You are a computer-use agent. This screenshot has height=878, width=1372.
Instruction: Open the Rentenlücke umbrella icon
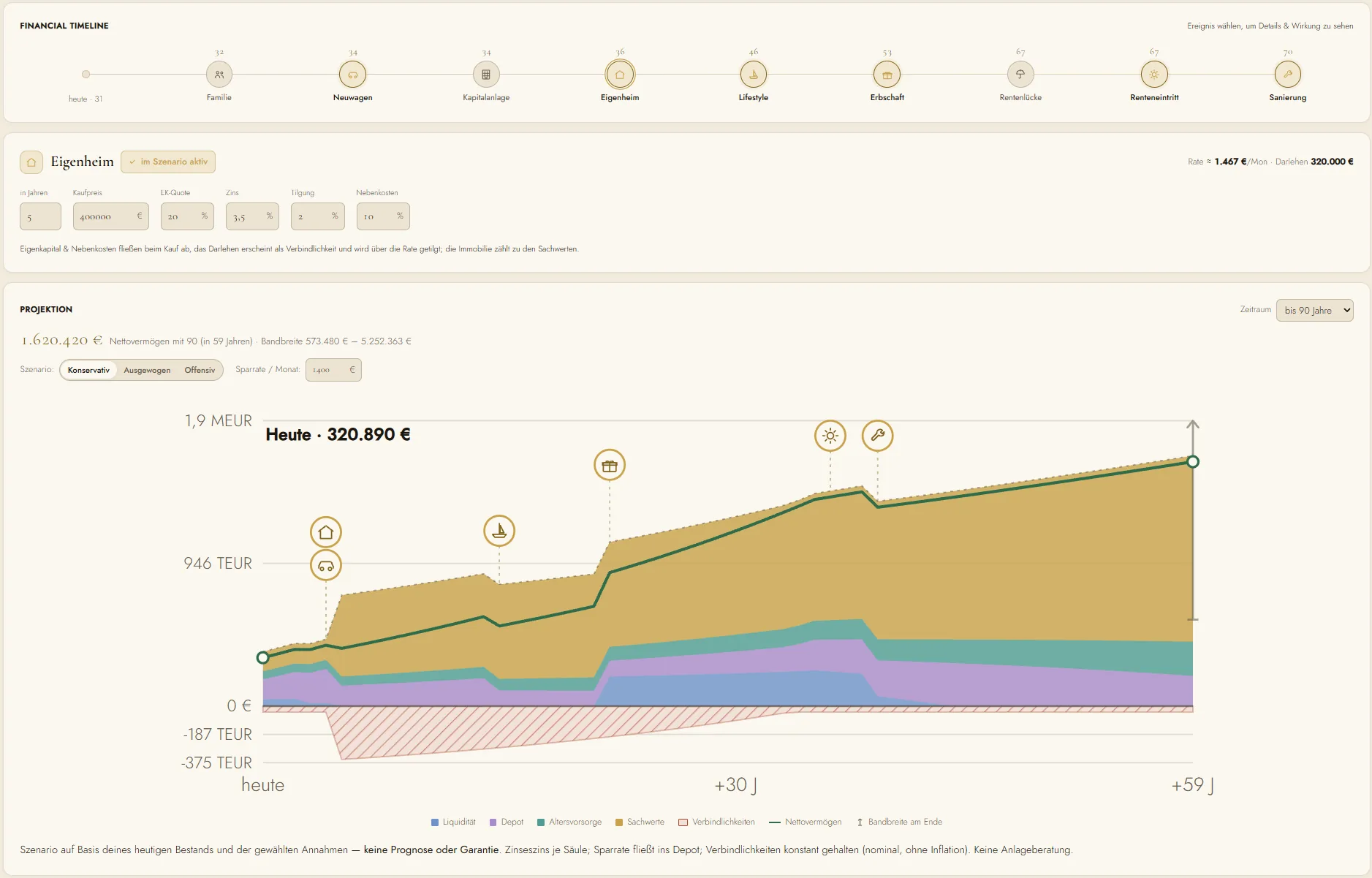[x=1020, y=75]
